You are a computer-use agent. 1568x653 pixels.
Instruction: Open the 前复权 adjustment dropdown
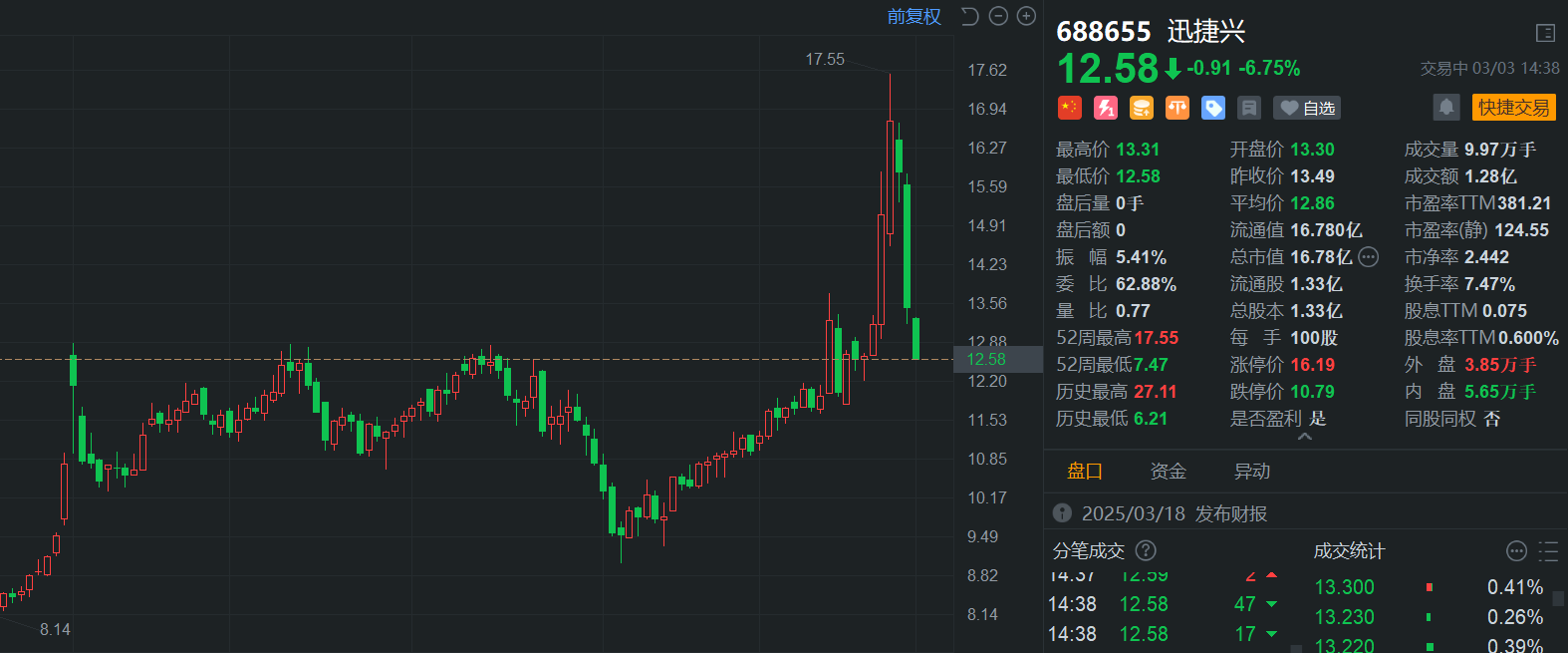(x=914, y=16)
